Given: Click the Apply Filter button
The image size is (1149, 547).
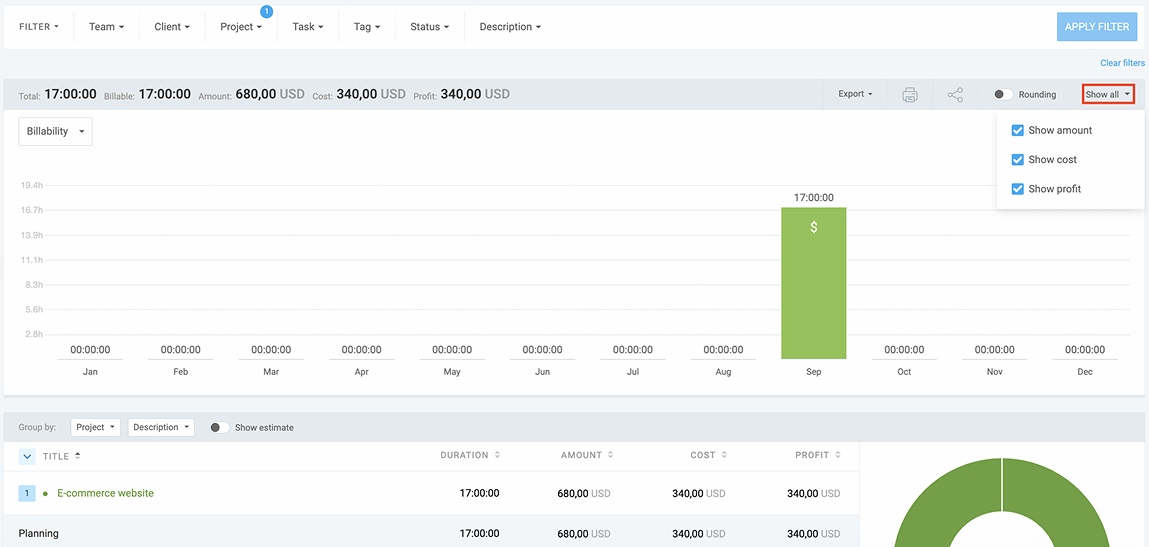Looking at the screenshot, I should [1096, 27].
